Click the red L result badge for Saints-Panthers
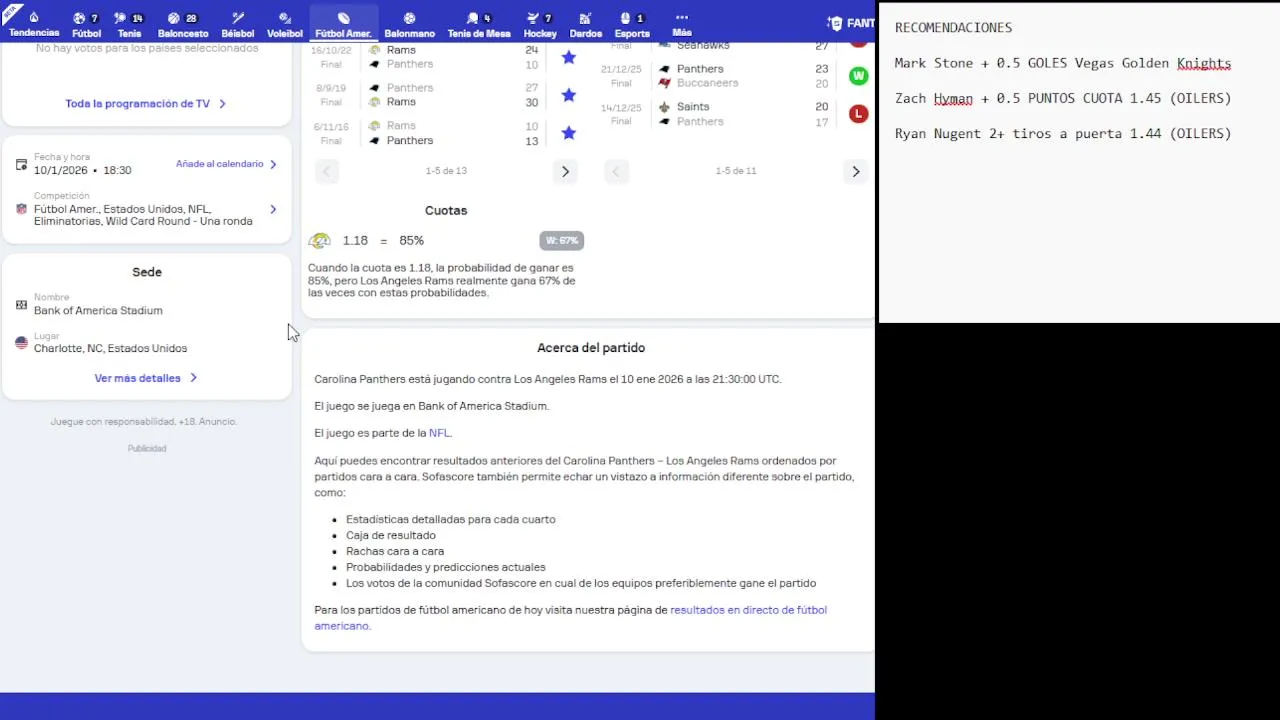 pos(858,114)
